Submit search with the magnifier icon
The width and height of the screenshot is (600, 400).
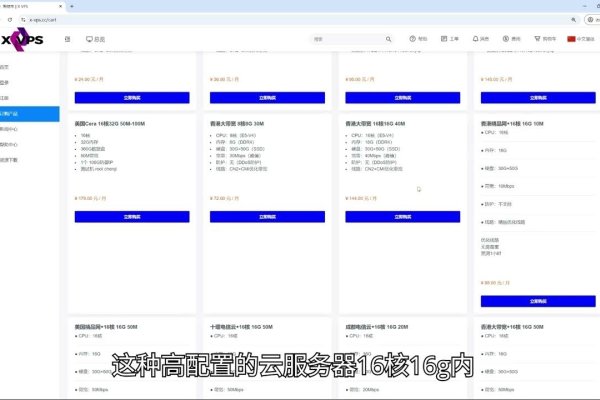tap(388, 39)
